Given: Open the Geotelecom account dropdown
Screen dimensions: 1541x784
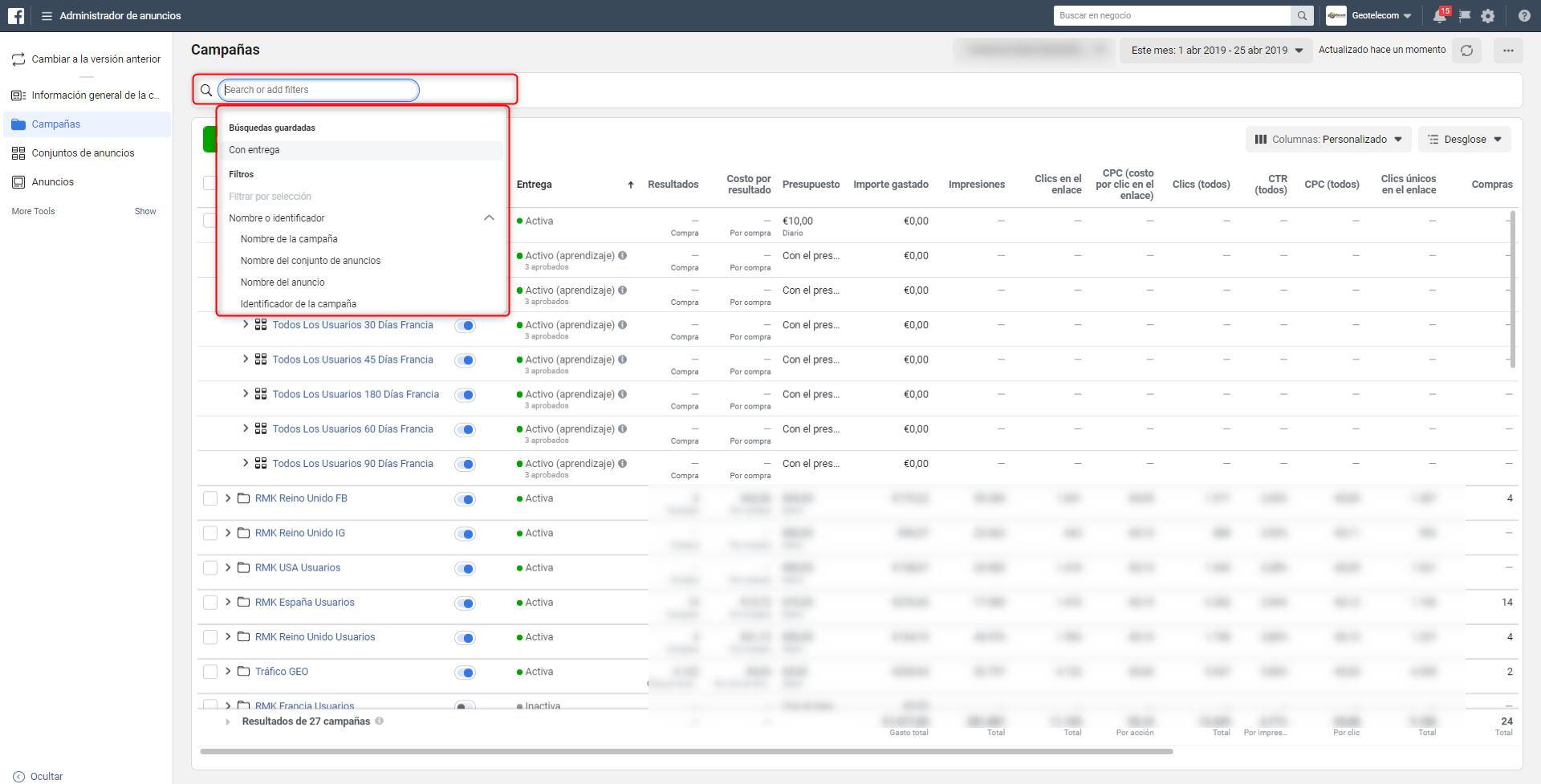Looking at the screenshot, I should pos(1381,15).
